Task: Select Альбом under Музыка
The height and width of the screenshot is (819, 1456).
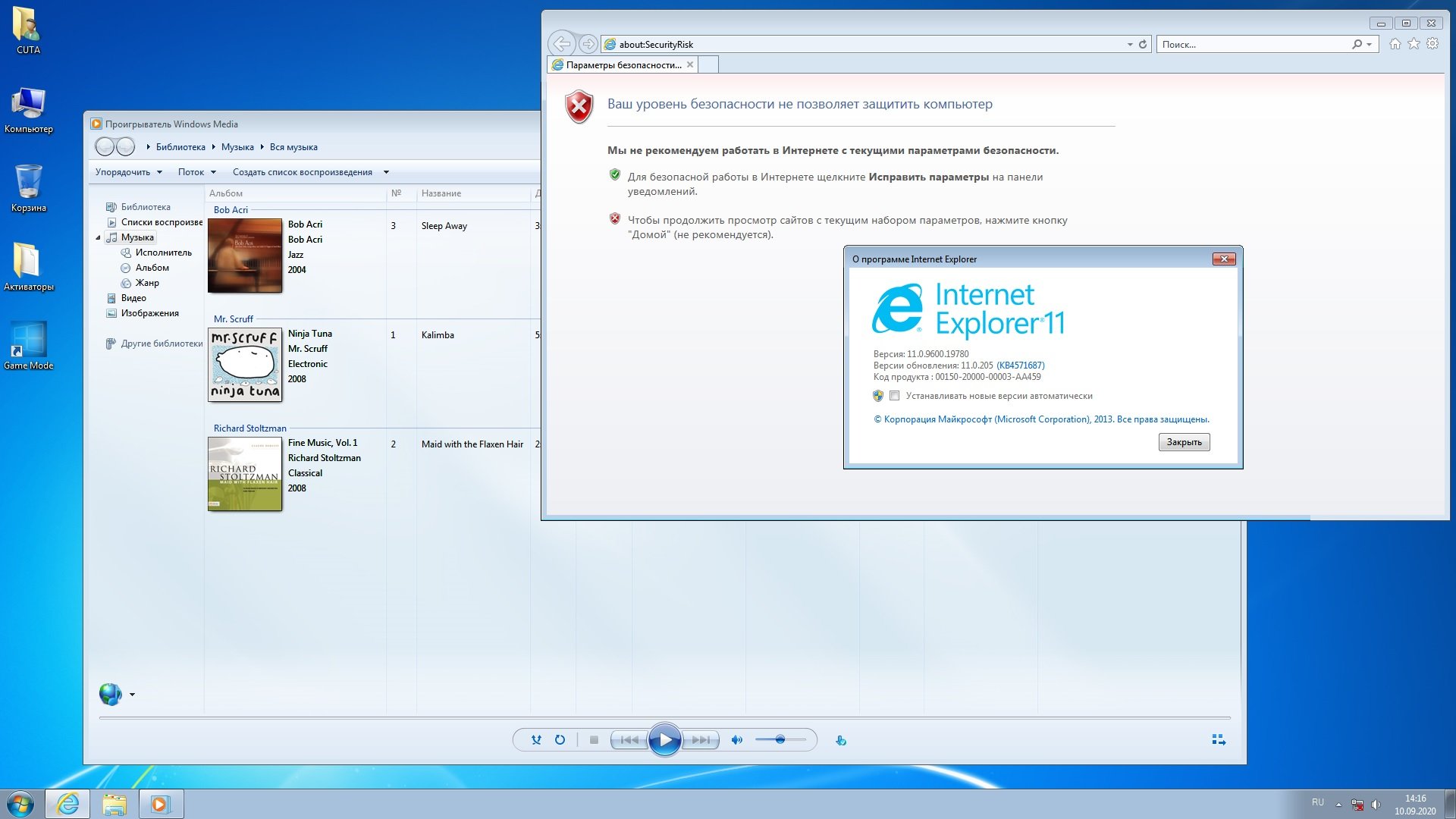Action: [x=152, y=268]
